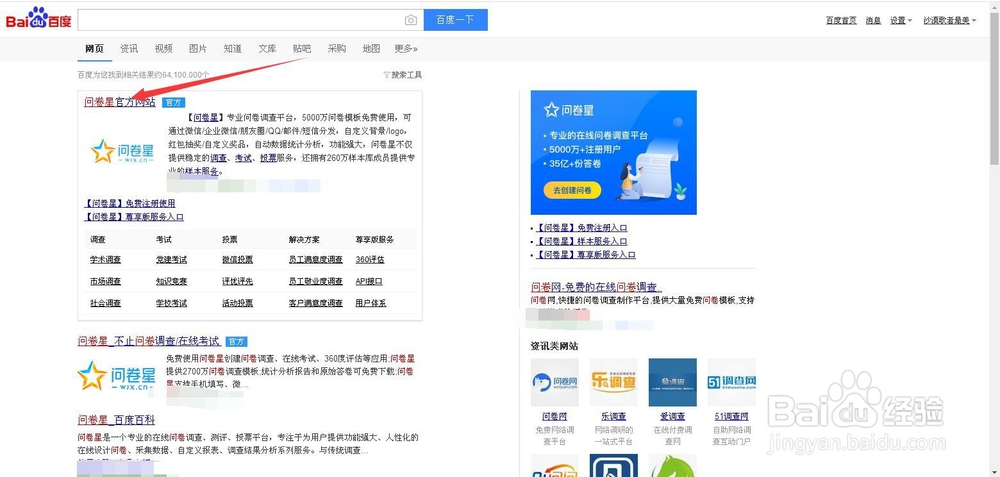
Task: Open 社会调查 link
Action: (105, 303)
